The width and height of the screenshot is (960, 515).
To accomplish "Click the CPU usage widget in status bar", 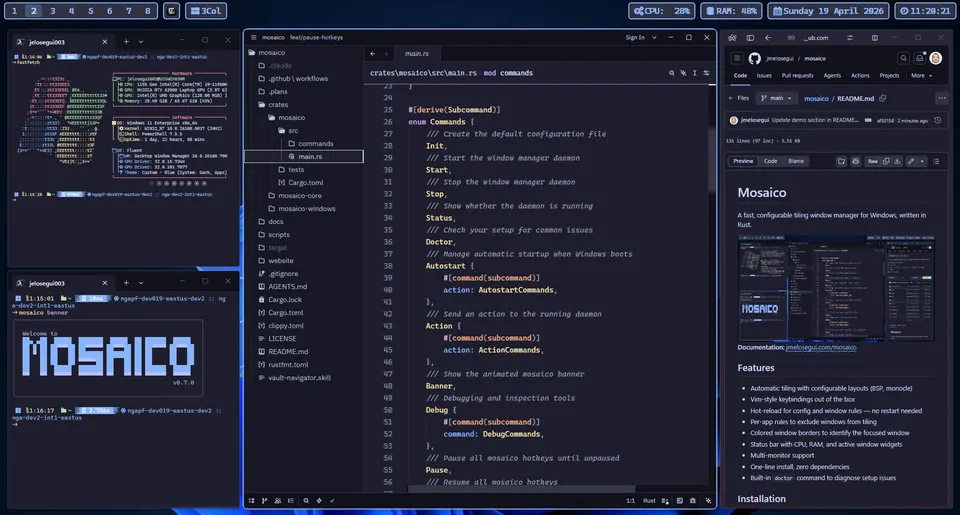I will [661, 10].
